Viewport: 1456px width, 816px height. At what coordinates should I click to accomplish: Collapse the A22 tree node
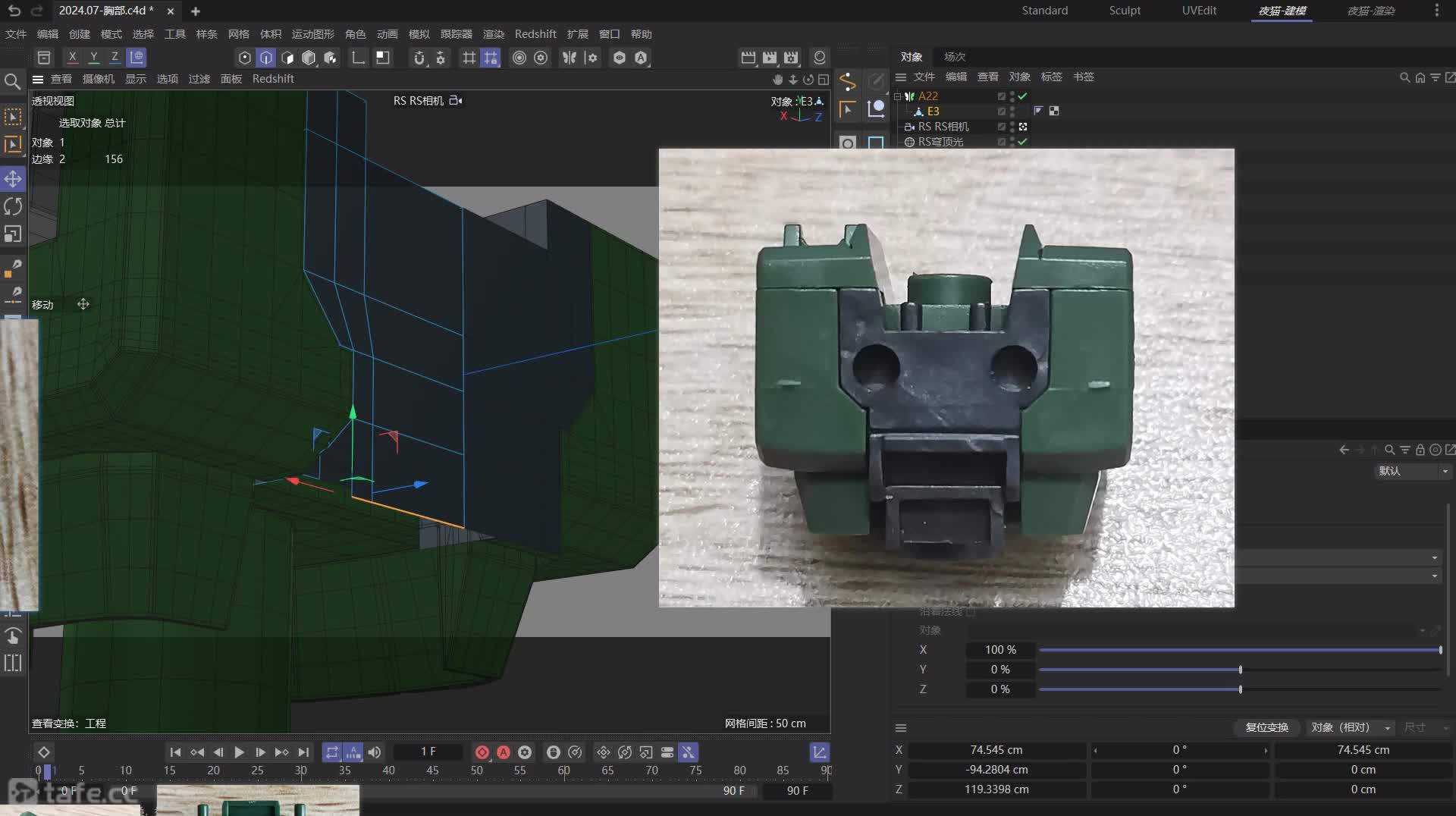(x=898, y=96)
